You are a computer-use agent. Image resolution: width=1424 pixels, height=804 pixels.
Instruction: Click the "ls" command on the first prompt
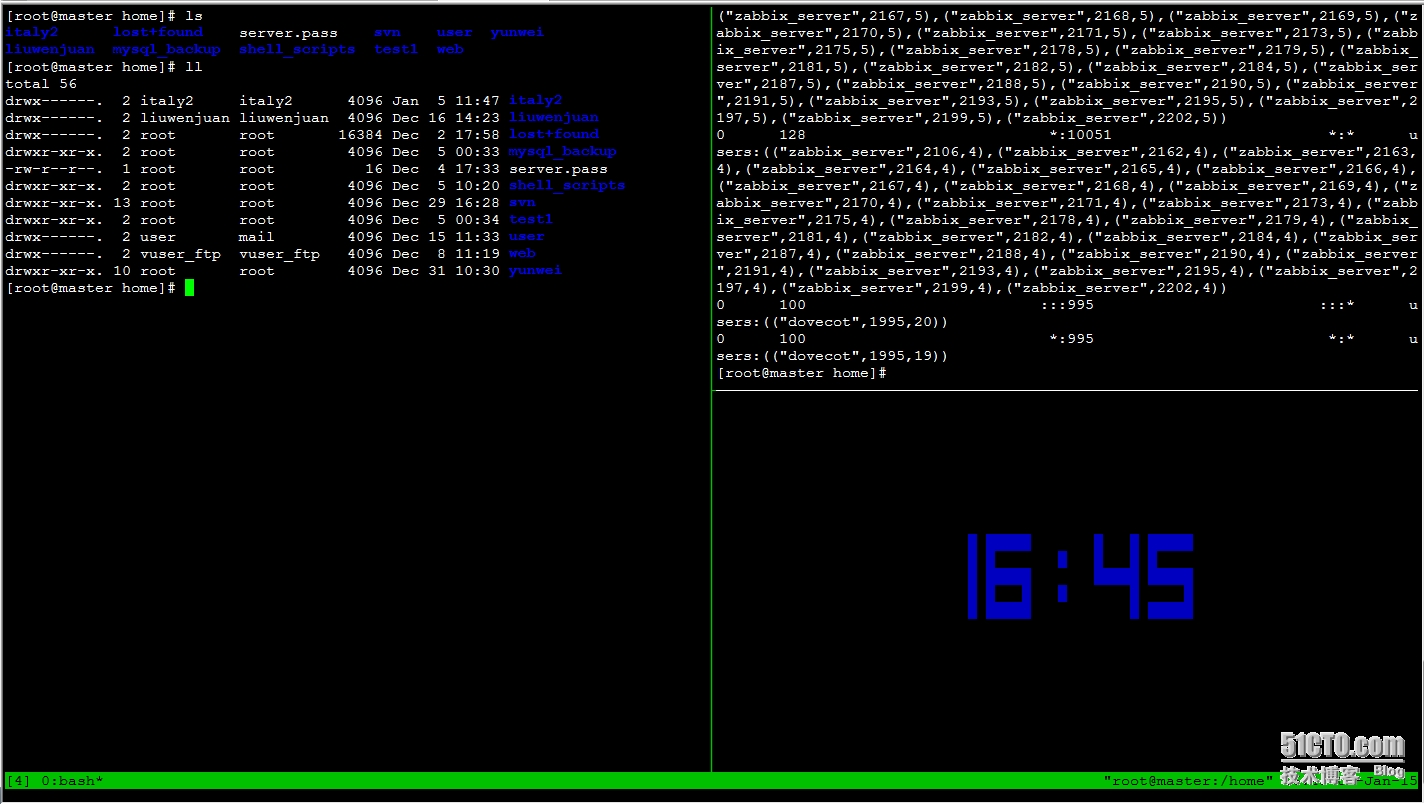193,16
